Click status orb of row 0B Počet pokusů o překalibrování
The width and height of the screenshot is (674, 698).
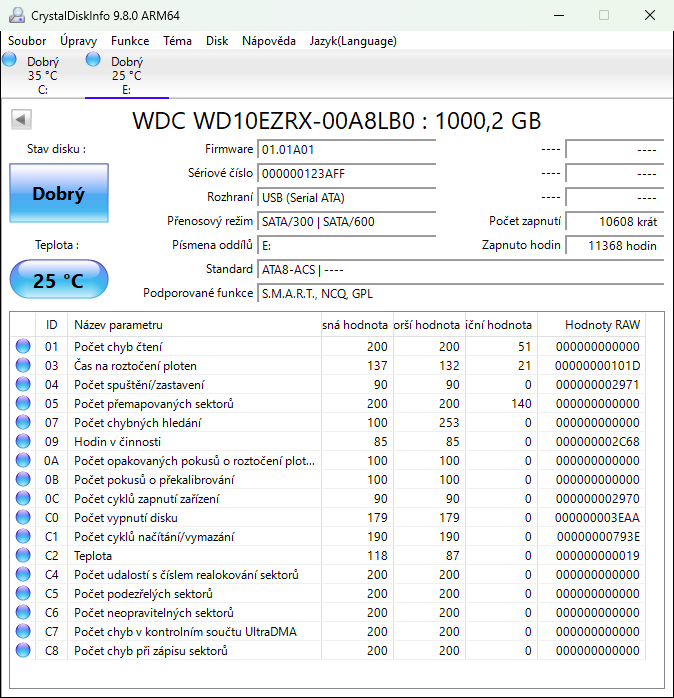(x=23, y=479)
